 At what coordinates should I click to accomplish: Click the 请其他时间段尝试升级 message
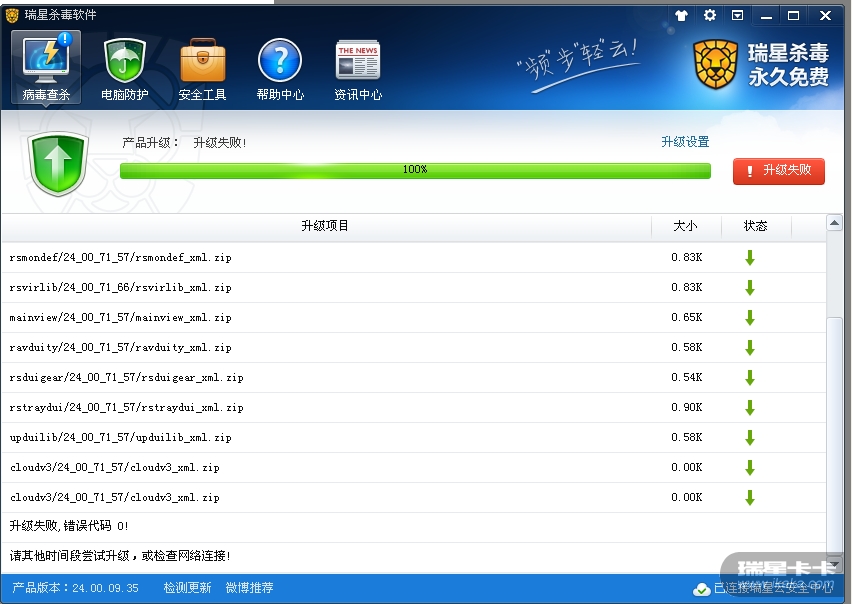point(120,556)
